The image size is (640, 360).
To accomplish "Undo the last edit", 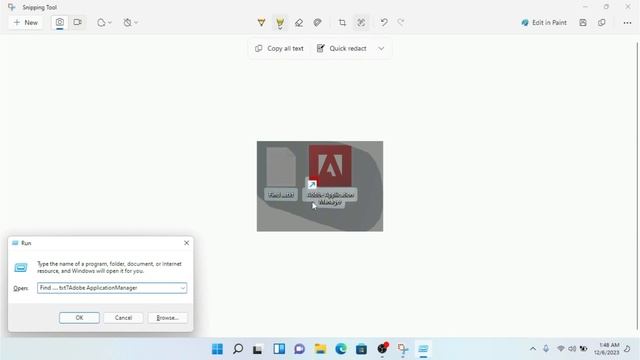I will 384,22.
